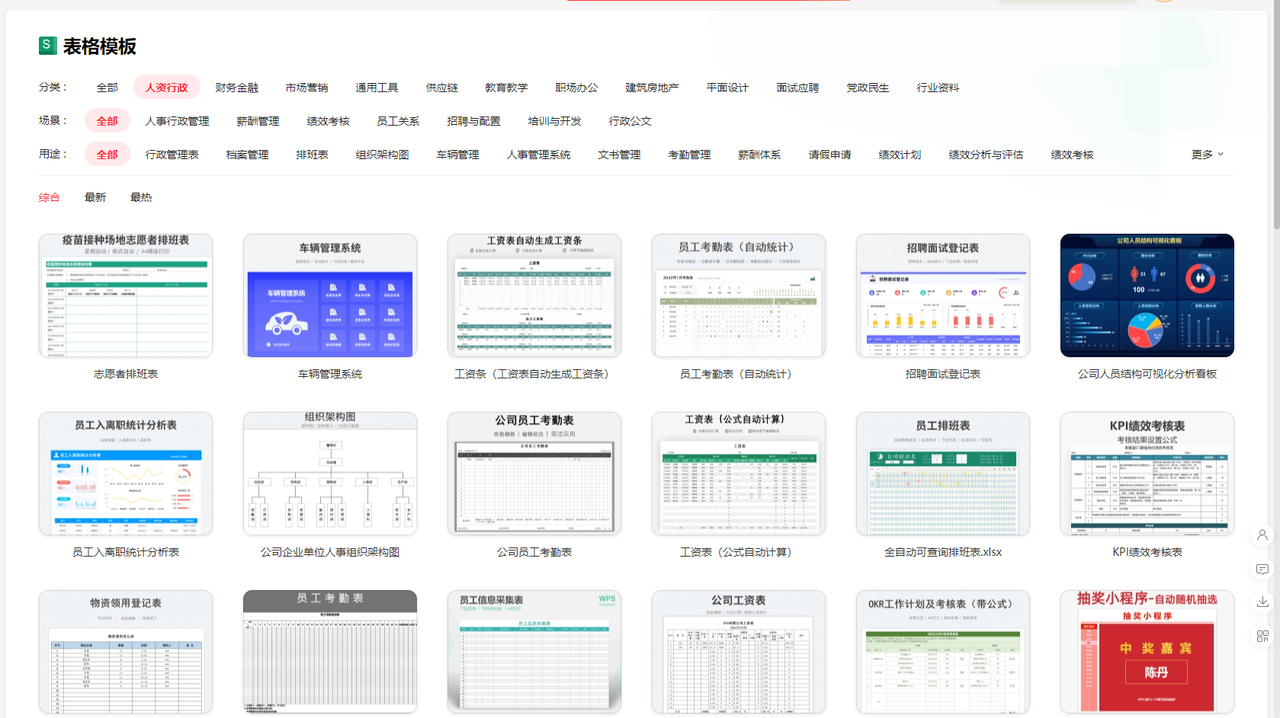Image resolution: width=1280 pixels, height=718 pixels.
Task: Sort templates by 最热
Action: (x=141, y=198)
